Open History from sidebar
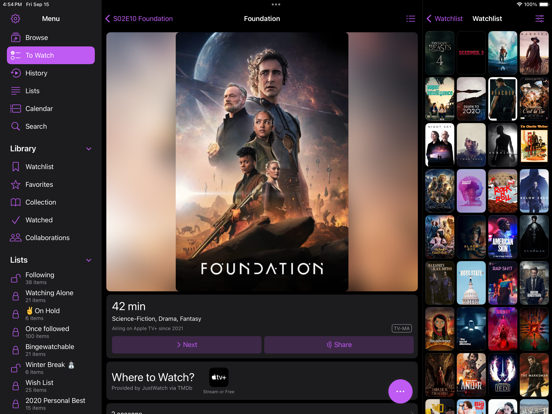Image resolution: width=552 pixels, height=414 pixels. [x=51, y=73]
